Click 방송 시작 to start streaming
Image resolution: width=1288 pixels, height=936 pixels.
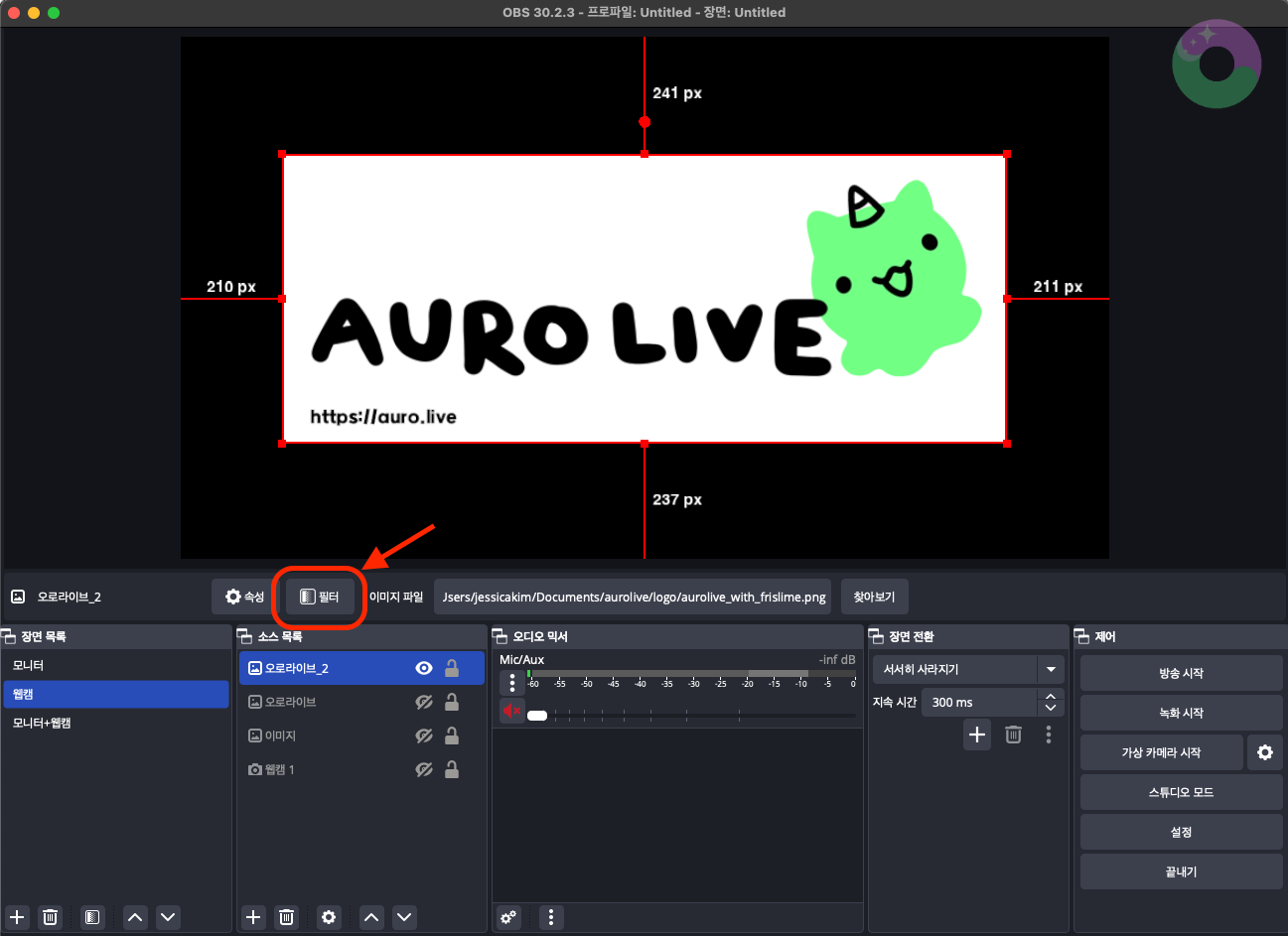point(1181,673)
